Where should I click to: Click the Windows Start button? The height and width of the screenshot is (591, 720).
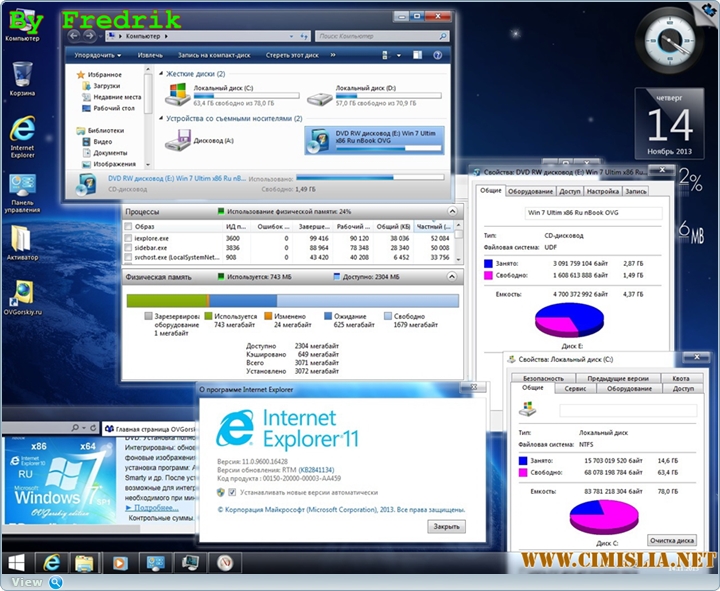18,561
